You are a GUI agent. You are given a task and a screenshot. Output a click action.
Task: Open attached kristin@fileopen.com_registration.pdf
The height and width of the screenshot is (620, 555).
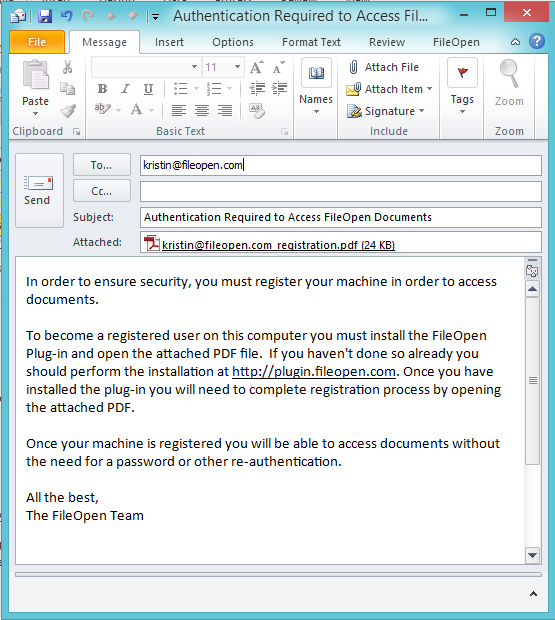tap(270, 244)
